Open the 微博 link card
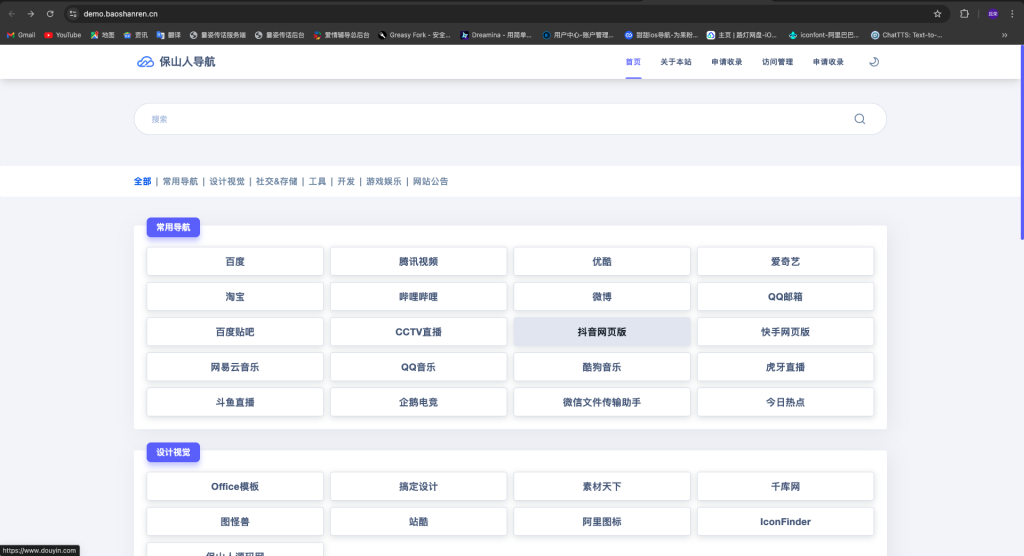Viewport: 1024px width, 556px height. coord(602,297)
